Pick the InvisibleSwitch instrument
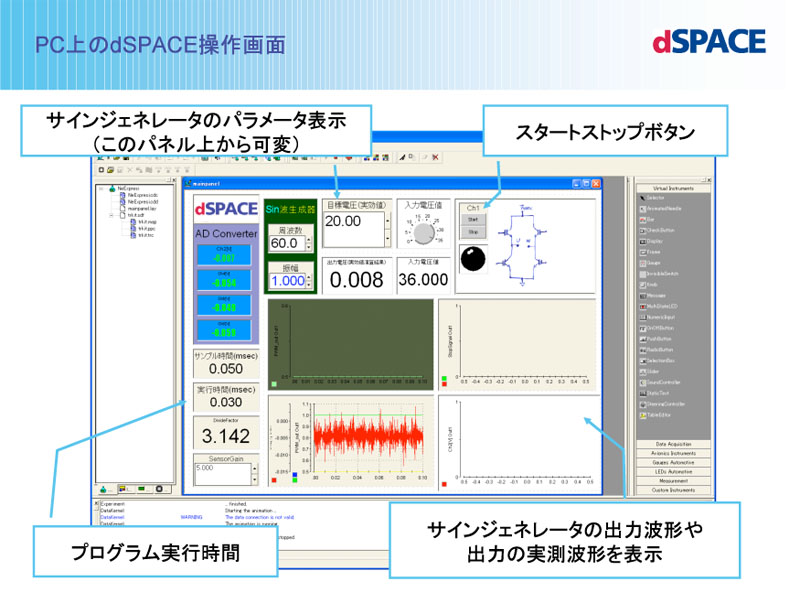 point(659,274)
